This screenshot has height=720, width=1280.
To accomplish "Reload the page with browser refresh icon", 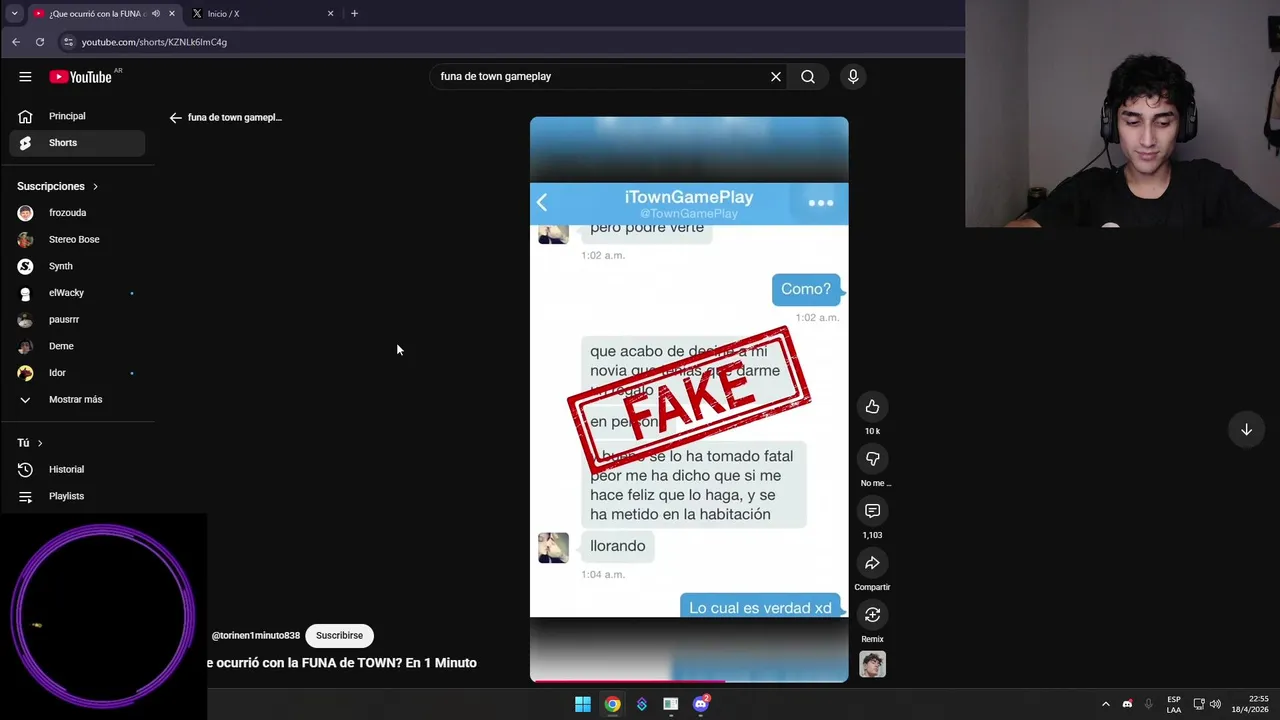I will 40,42.
